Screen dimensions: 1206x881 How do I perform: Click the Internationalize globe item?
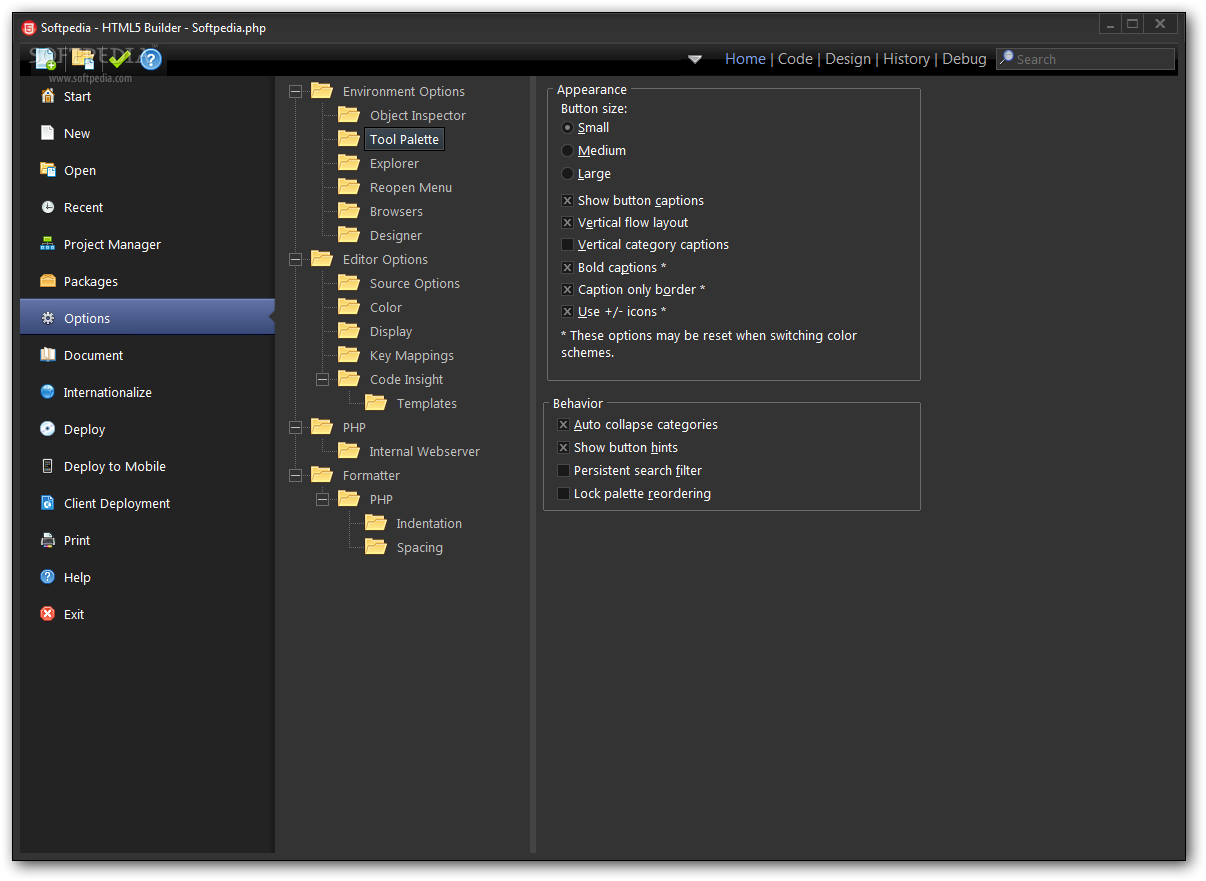click(x=107, y=393)
